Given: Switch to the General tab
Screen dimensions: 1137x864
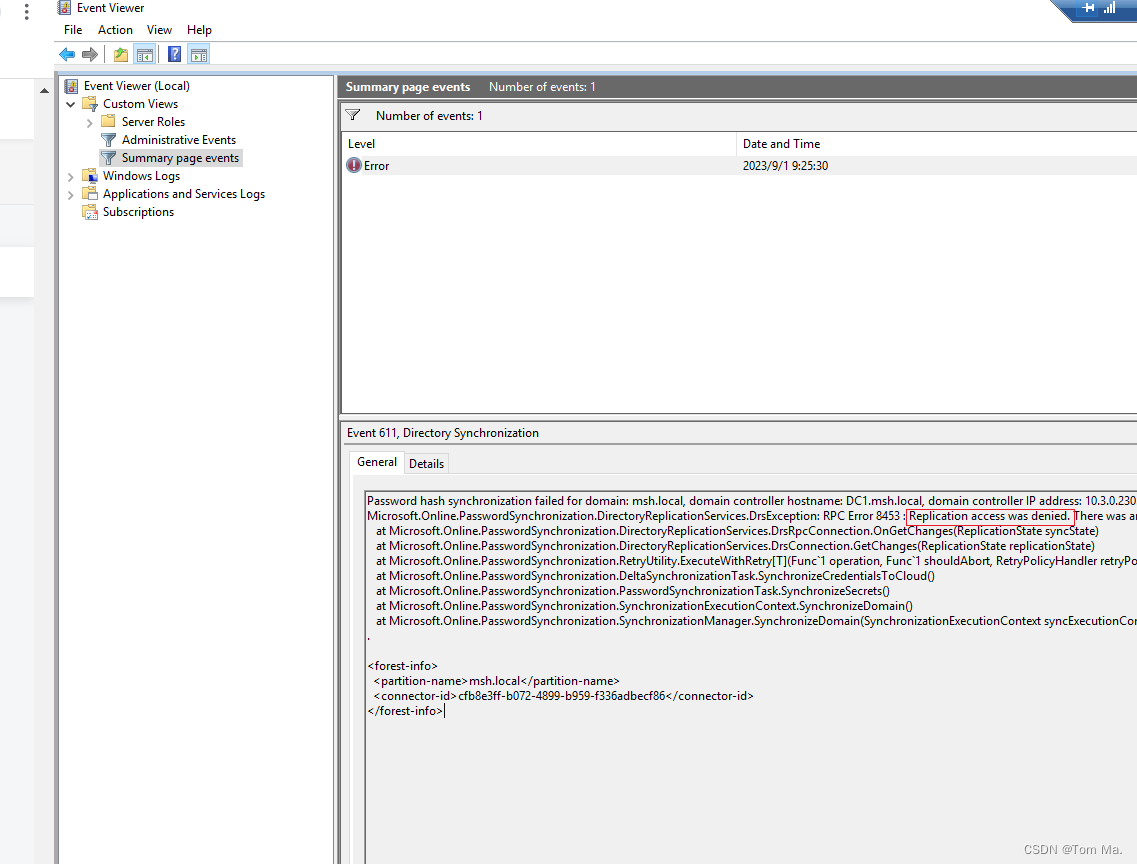Looking at the screenshot, I should (377, 462).
